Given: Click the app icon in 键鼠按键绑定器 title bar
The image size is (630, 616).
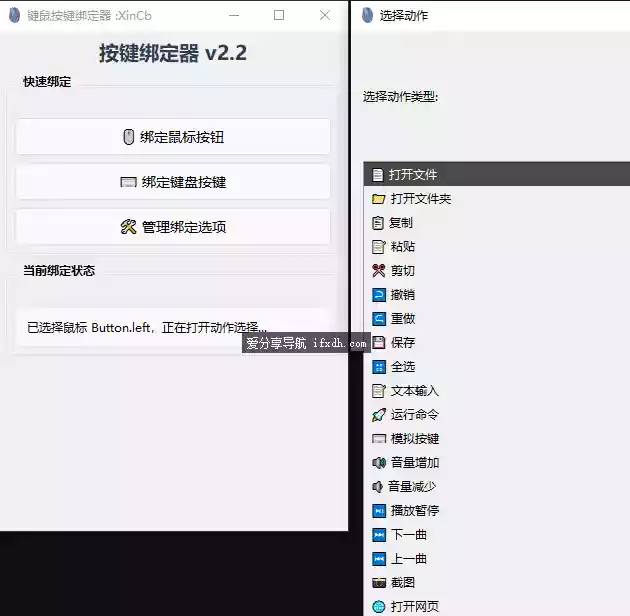Looking at the screenshot, I should 14,15.
